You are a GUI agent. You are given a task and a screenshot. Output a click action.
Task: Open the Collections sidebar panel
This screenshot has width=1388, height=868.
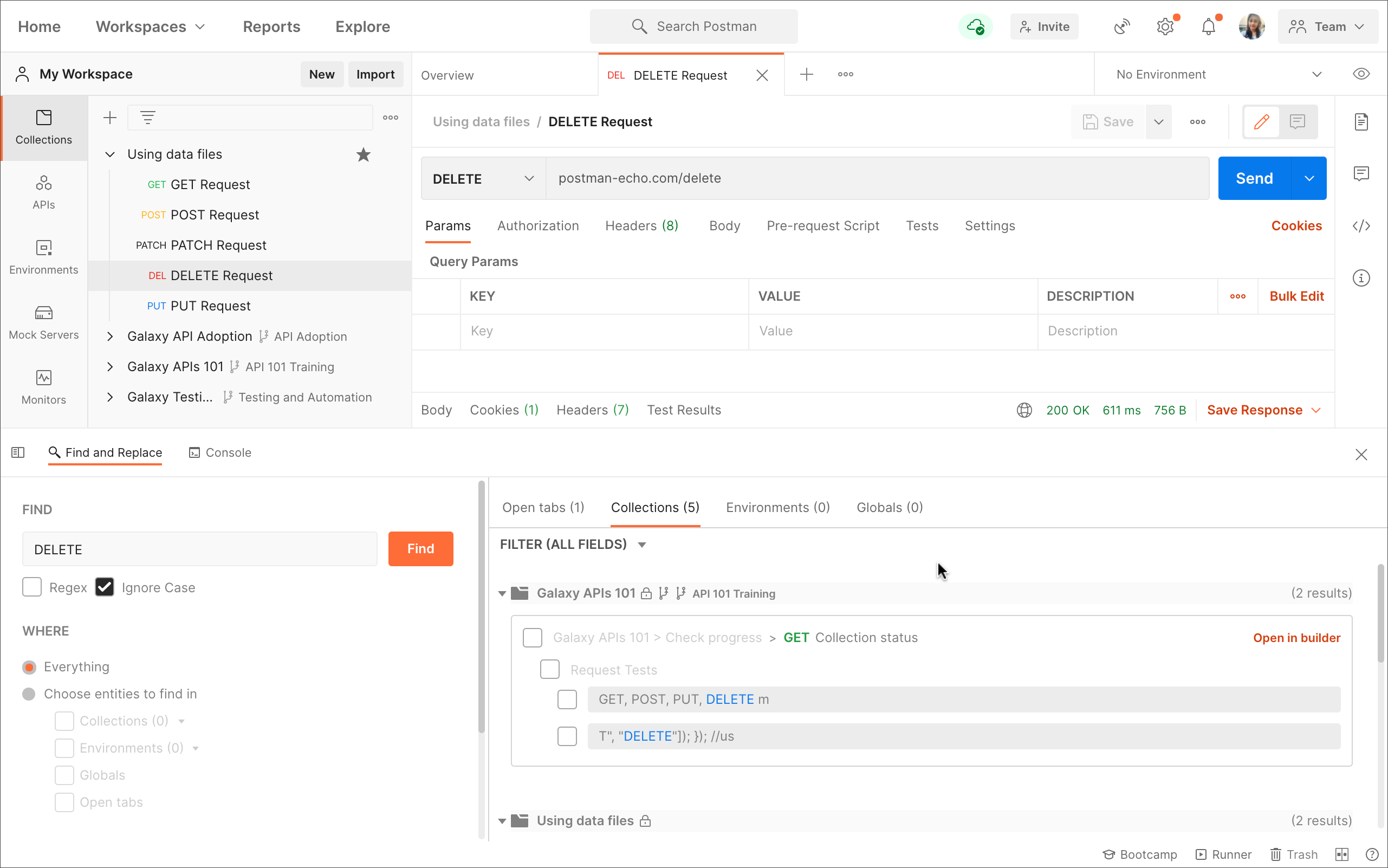(x=44, y=127)
